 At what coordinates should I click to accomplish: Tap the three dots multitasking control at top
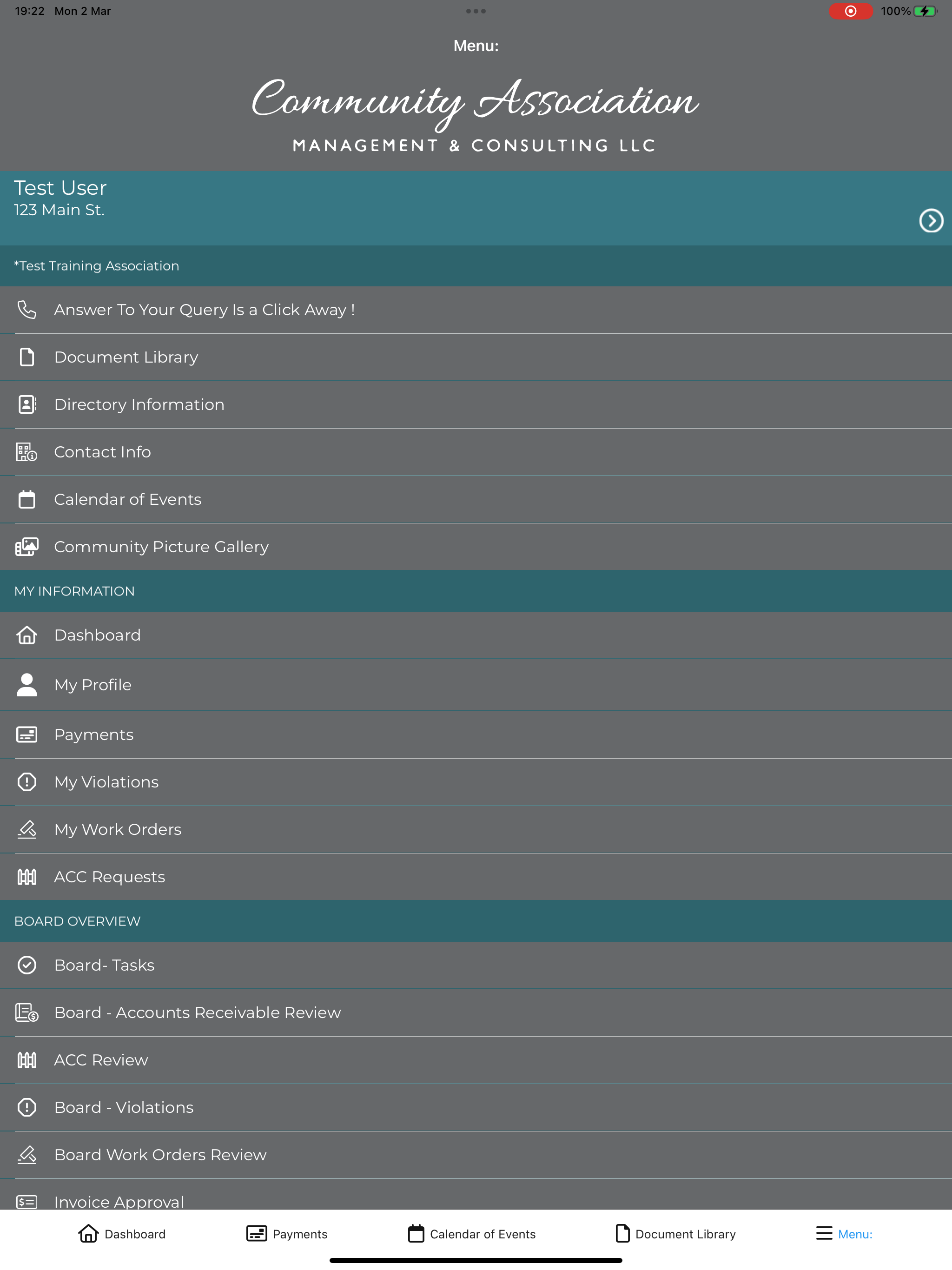[x=476, y=11]
